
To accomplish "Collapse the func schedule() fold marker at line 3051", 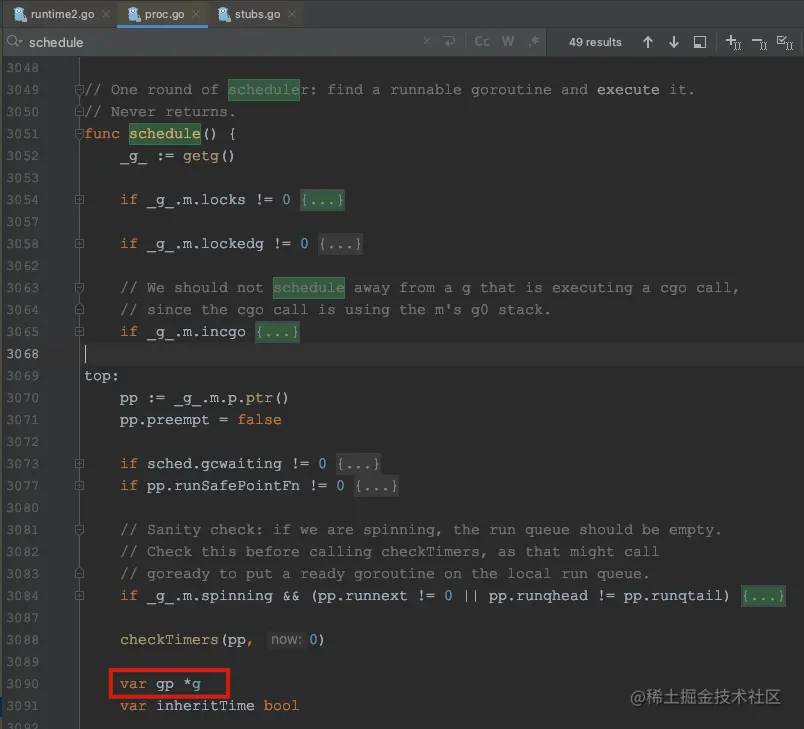I will [79, 134].
